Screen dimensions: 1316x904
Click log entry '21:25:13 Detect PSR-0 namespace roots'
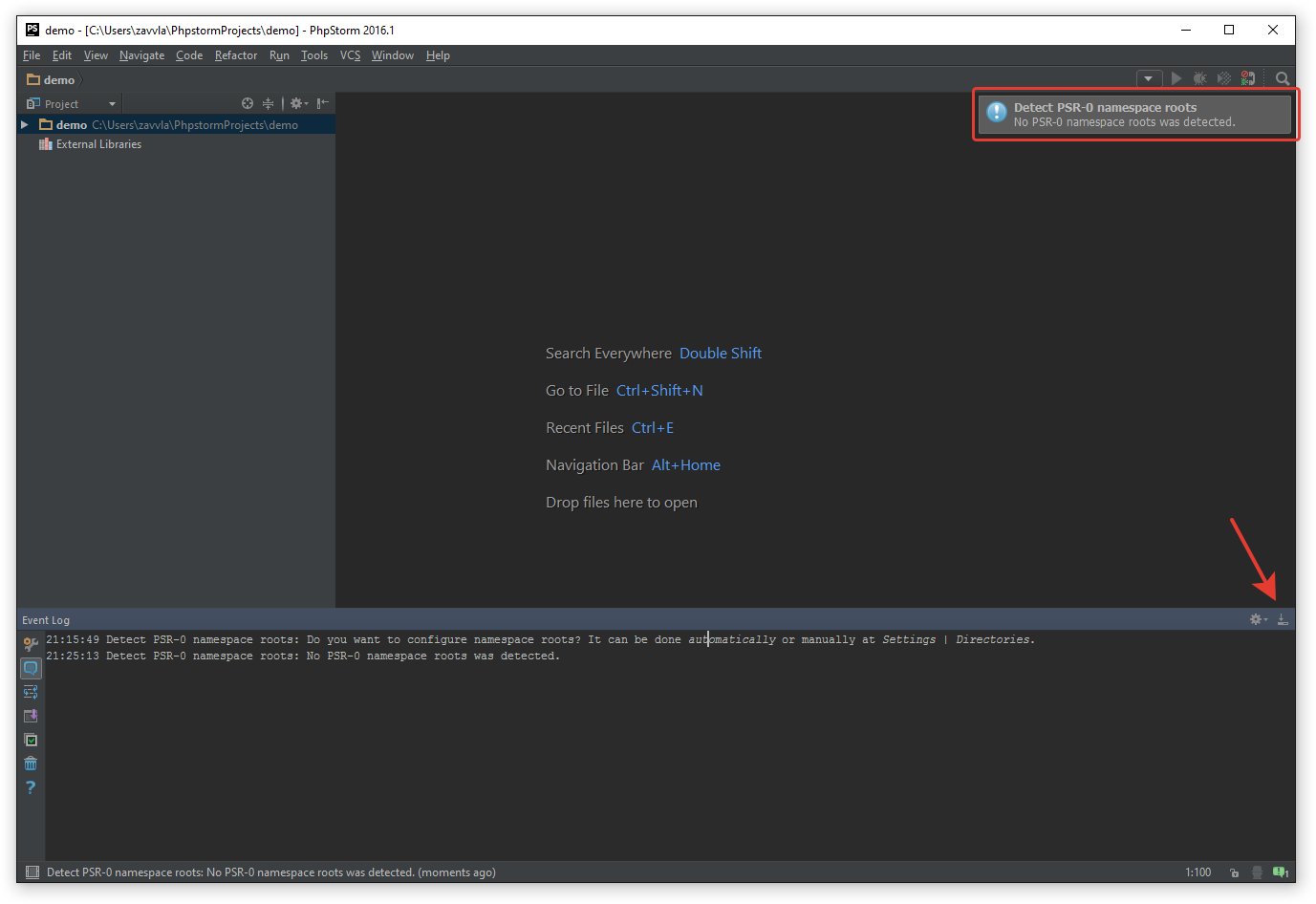tap(303, 656)
